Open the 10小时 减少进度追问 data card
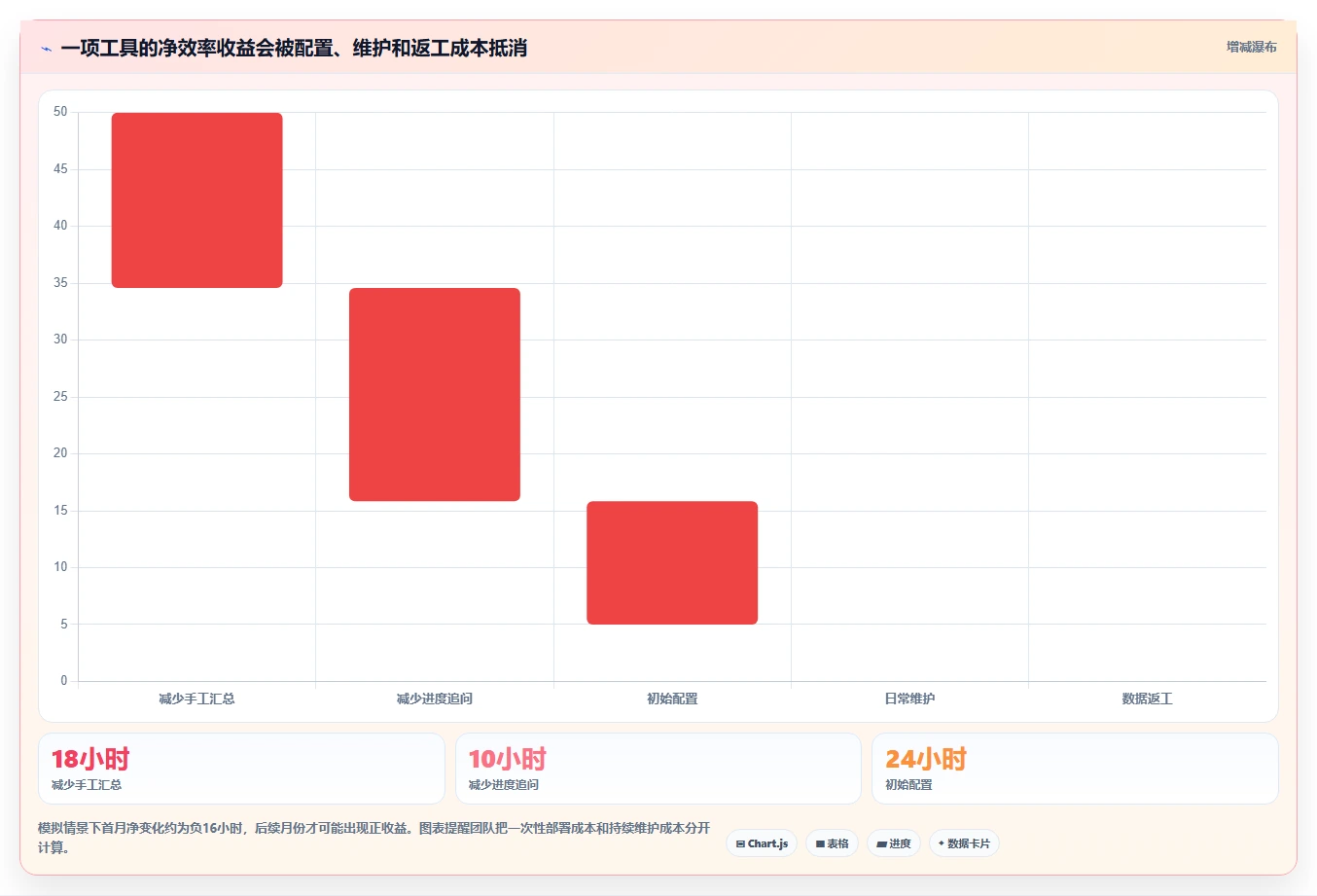This screenshot has width=1317, height=896. tap(658, 769)
